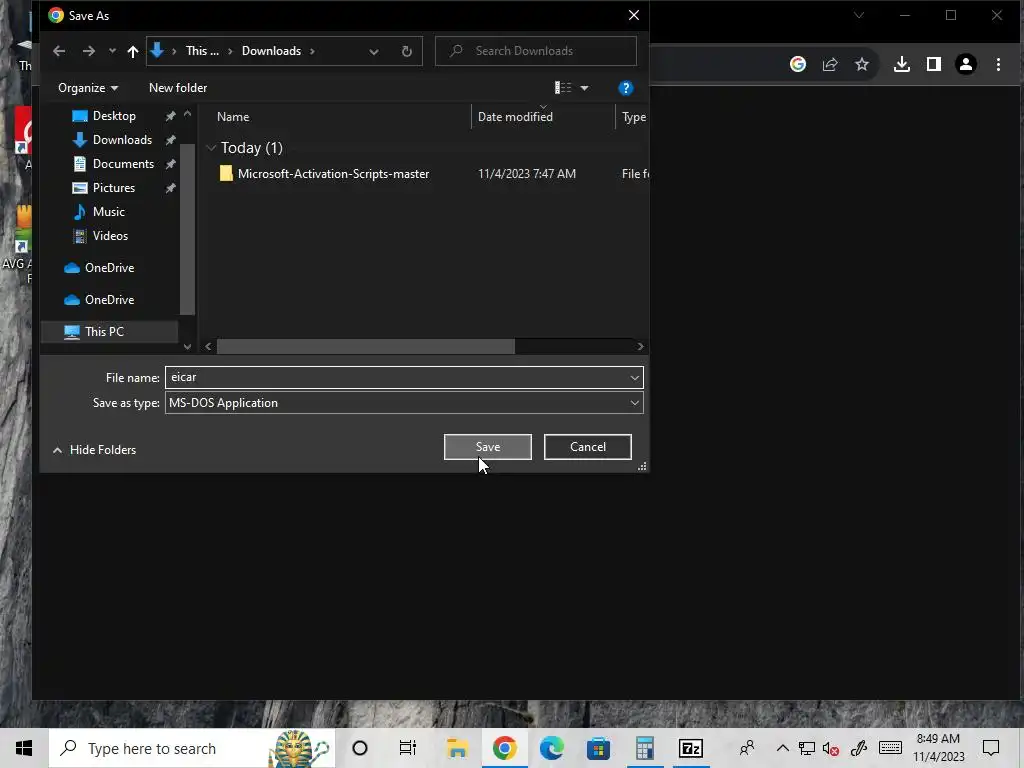1024x768 pixels.
Task: Click the file list scroll right arrow
Action: (x=640, y=347)
